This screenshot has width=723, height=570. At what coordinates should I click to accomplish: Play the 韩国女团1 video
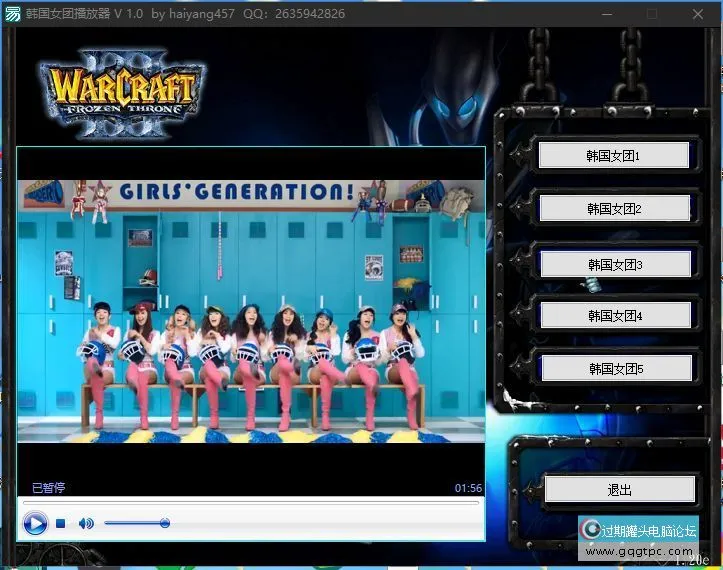tap(614, 156)
